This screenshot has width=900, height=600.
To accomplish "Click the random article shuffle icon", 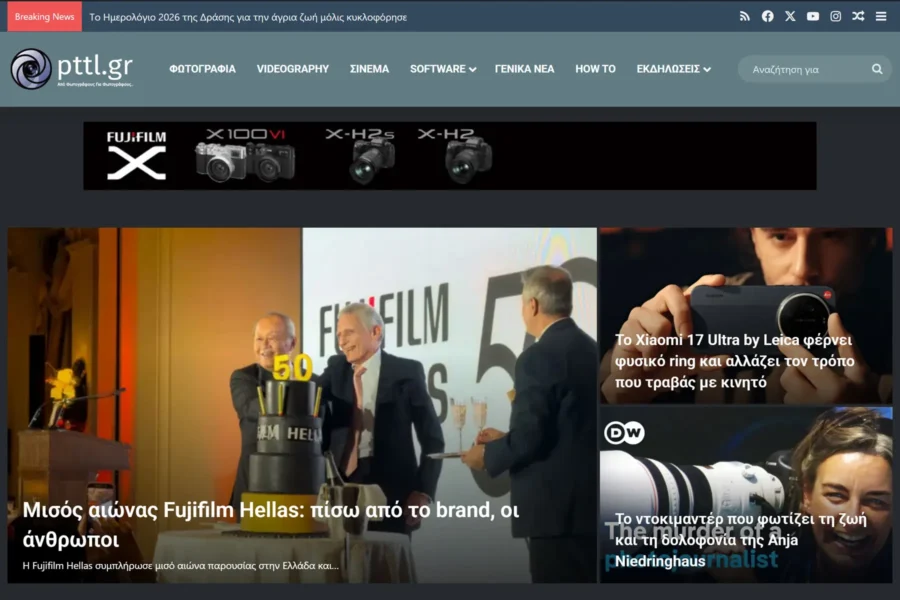I will [x=858, y=16].
